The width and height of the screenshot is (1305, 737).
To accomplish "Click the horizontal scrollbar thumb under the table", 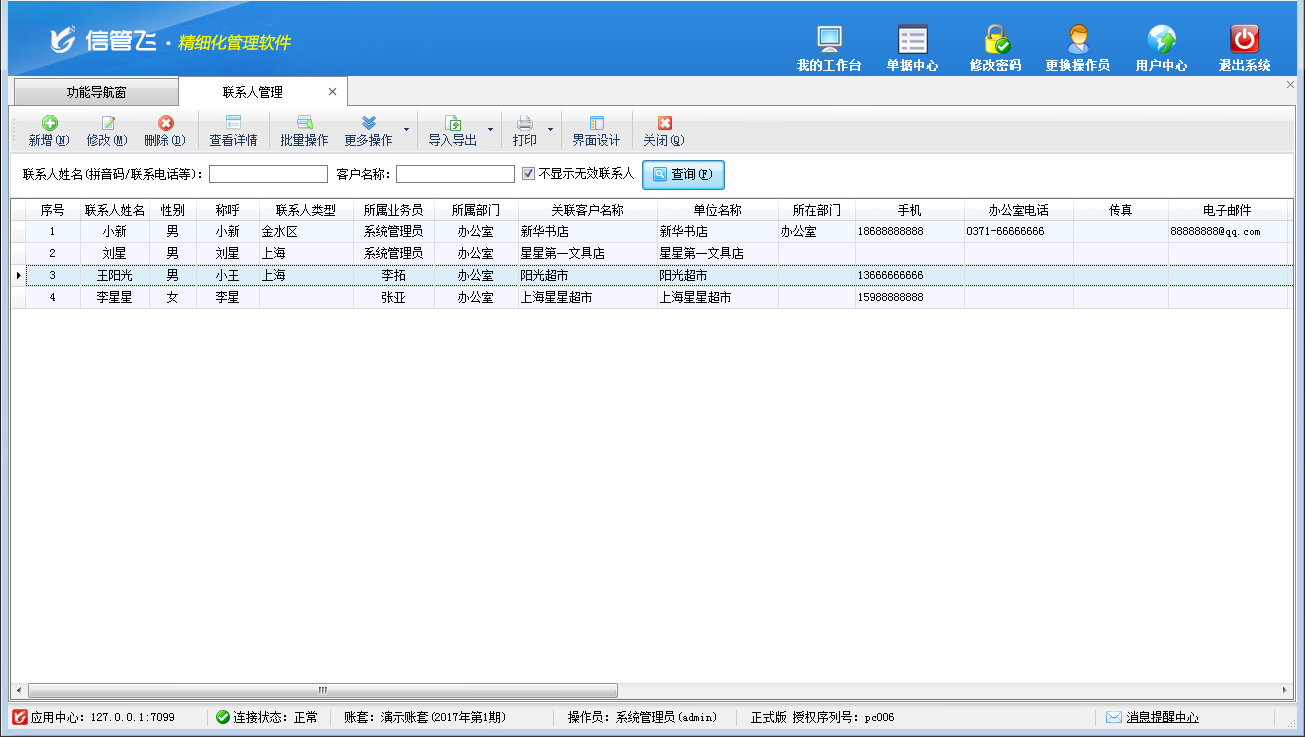I will pyautogui.click(x=322, y=690).
